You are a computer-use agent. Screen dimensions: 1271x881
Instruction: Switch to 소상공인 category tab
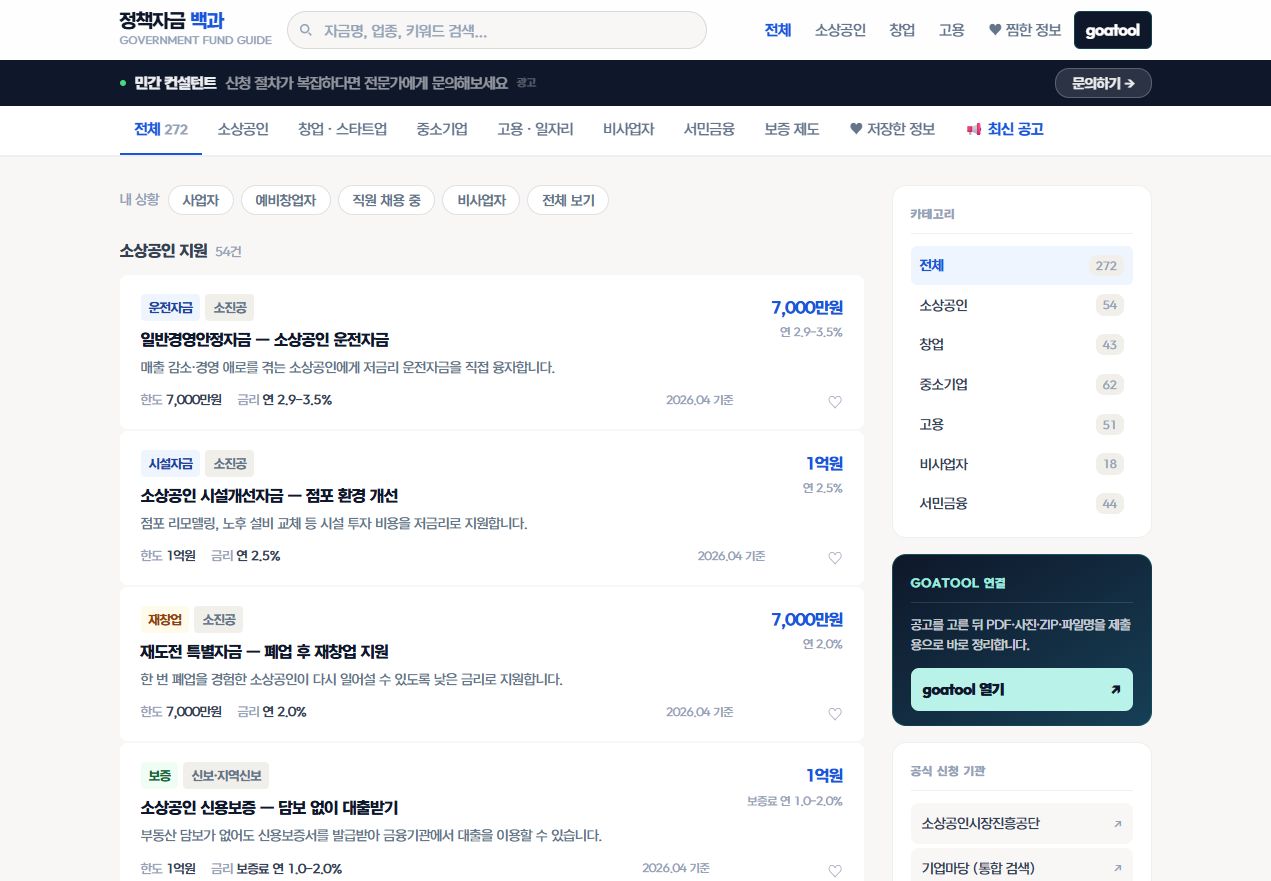243,129
